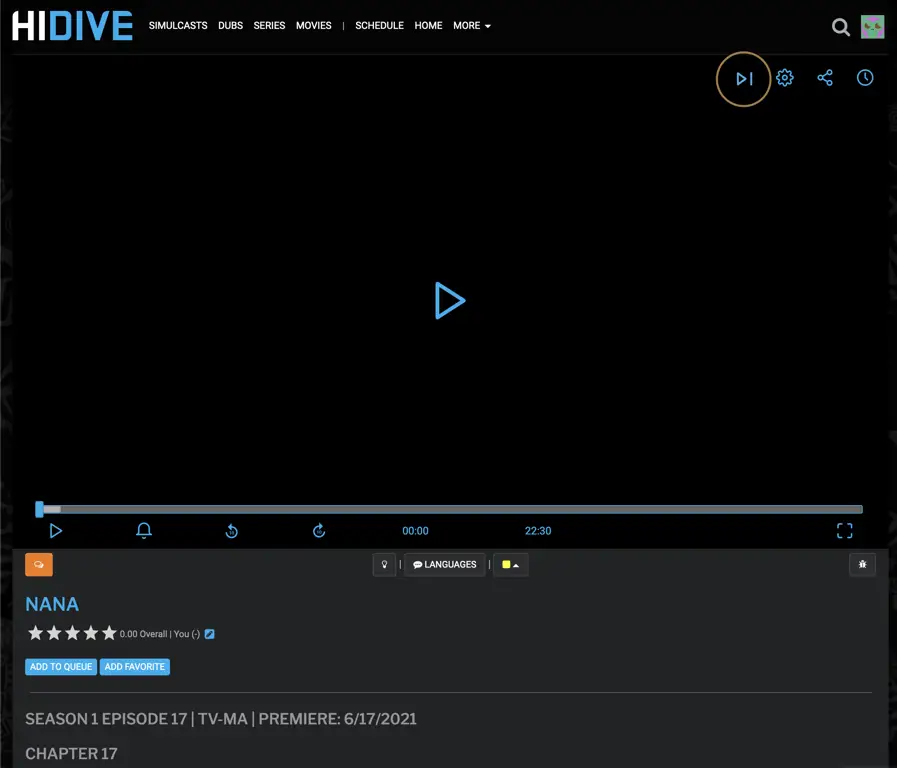Viewport: 897px width, 768px height.
Task: Enter fullscreen mode
Action: click(x=844, y=531)
